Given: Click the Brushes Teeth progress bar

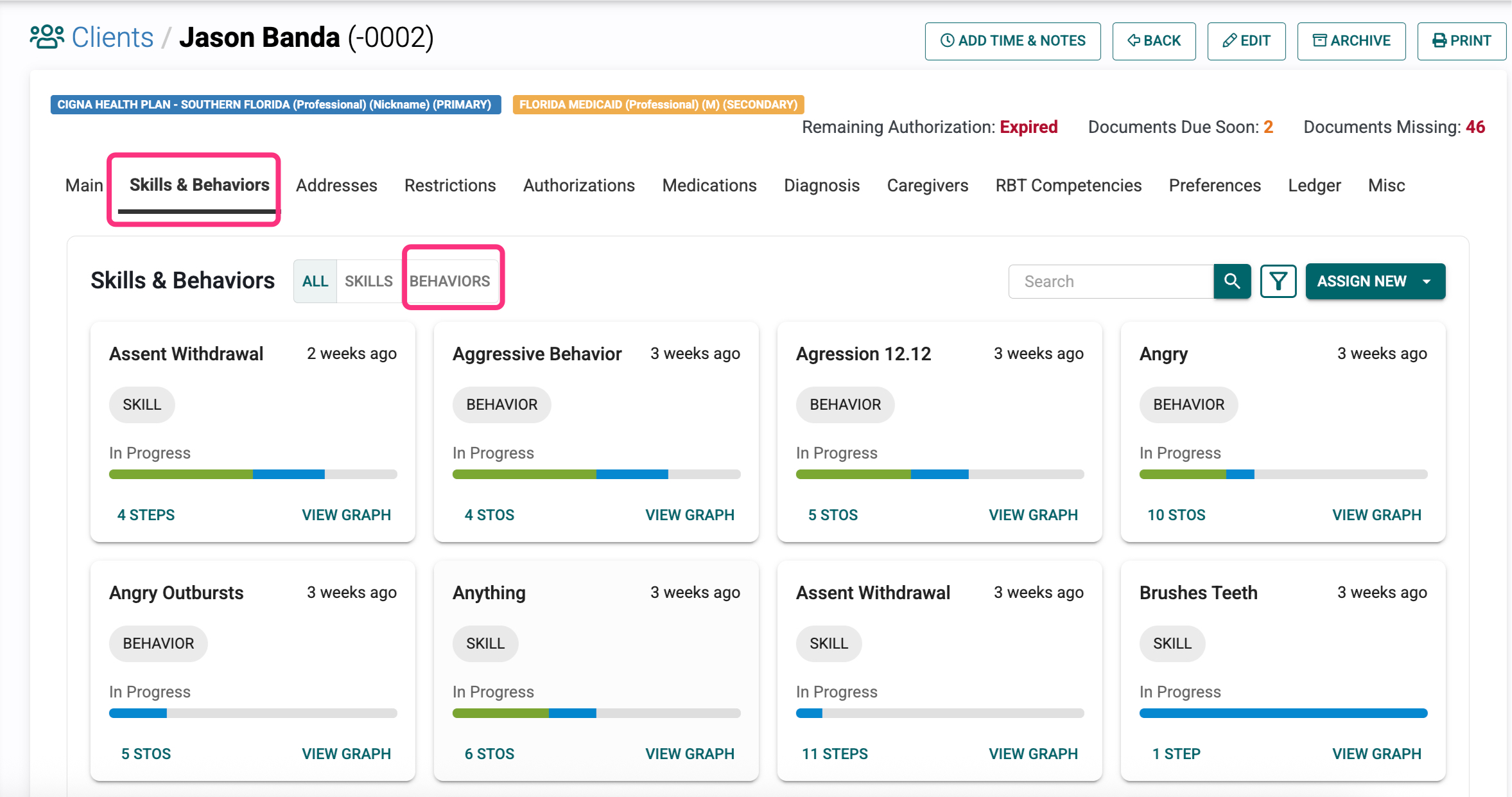Looking at the screenshot, I should point(1283,713).
